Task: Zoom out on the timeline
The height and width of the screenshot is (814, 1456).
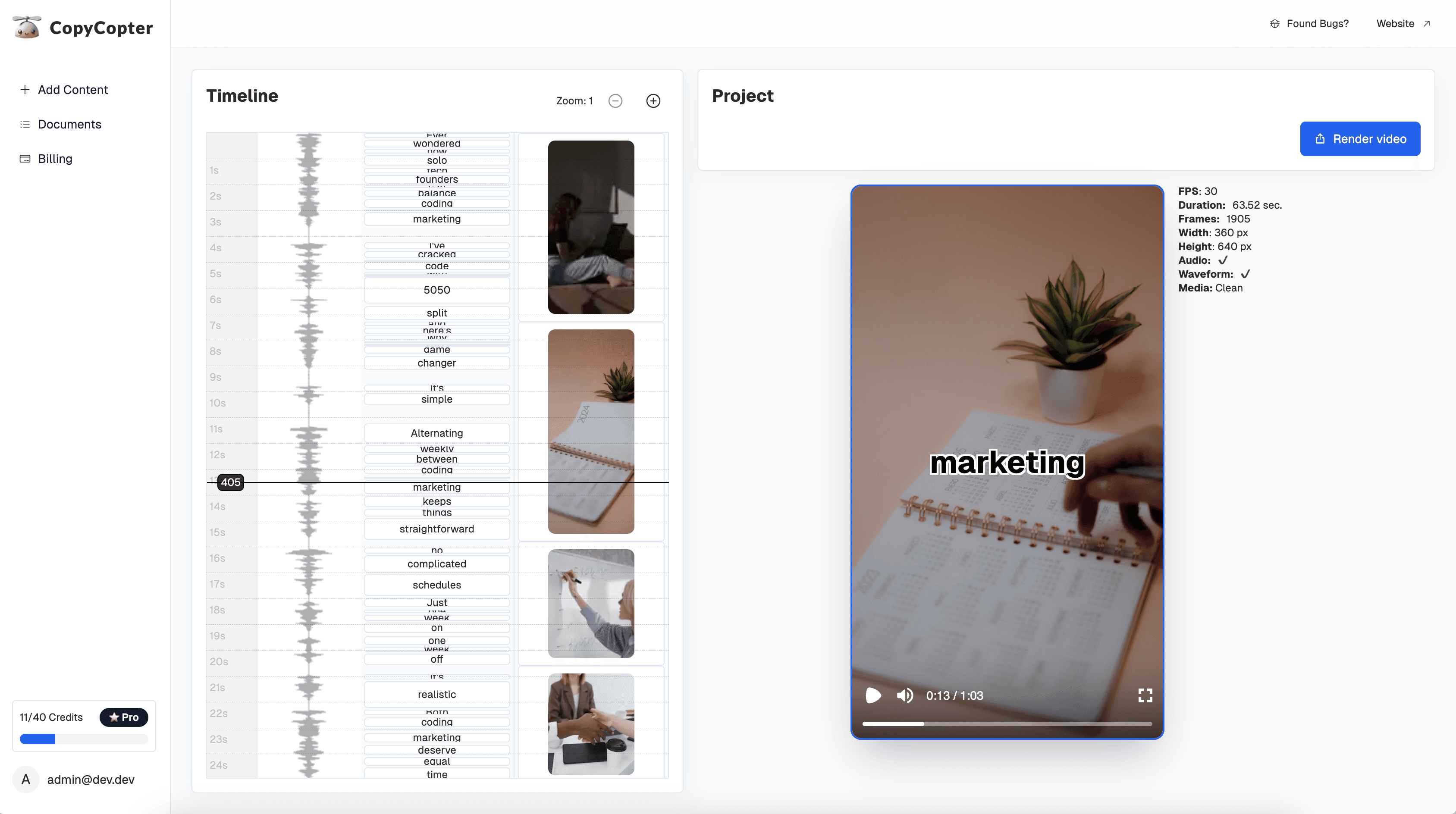Action: click(615, 100)
